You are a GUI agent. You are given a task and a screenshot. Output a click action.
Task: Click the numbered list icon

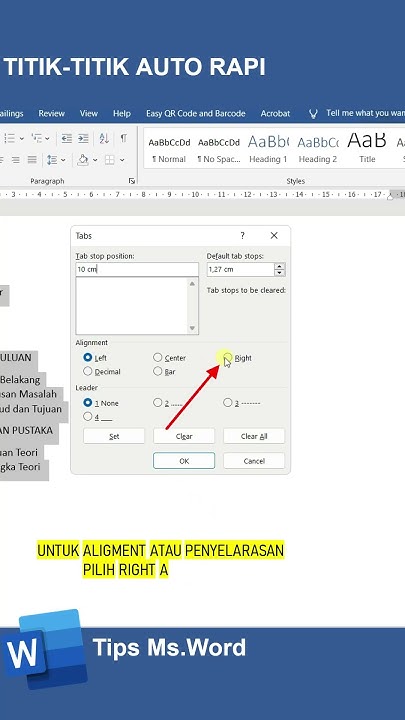[9, 138]
